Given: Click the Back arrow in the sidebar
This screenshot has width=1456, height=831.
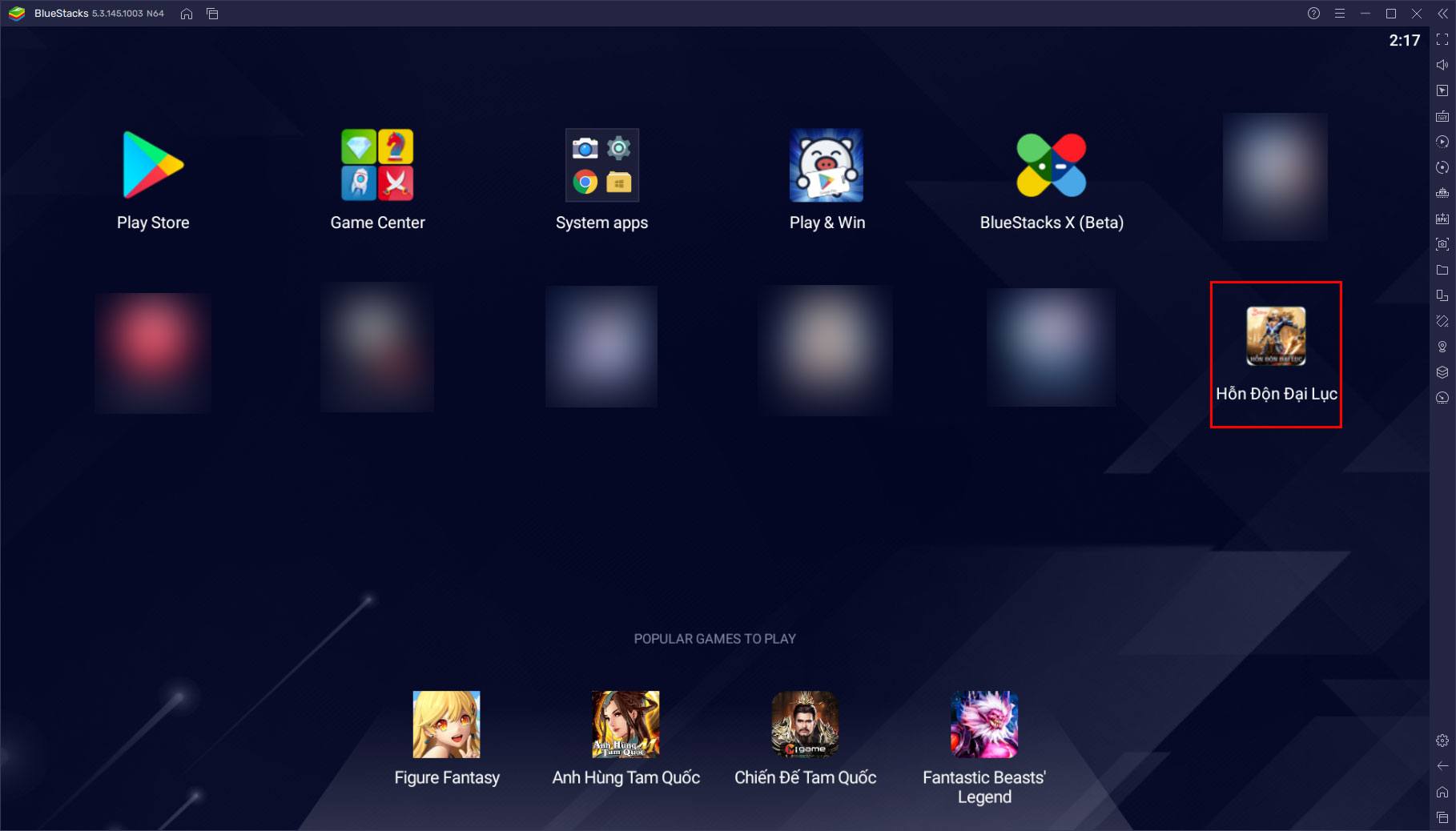Looking at the screenshot, I should pyautogui.click(x=1442, y=766).
